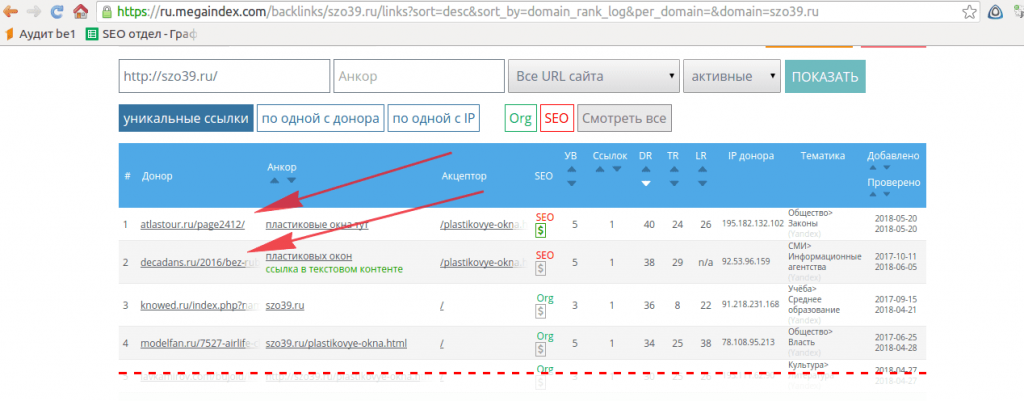Click the Анкор input field
The image size is (1024, 401).
419,76
